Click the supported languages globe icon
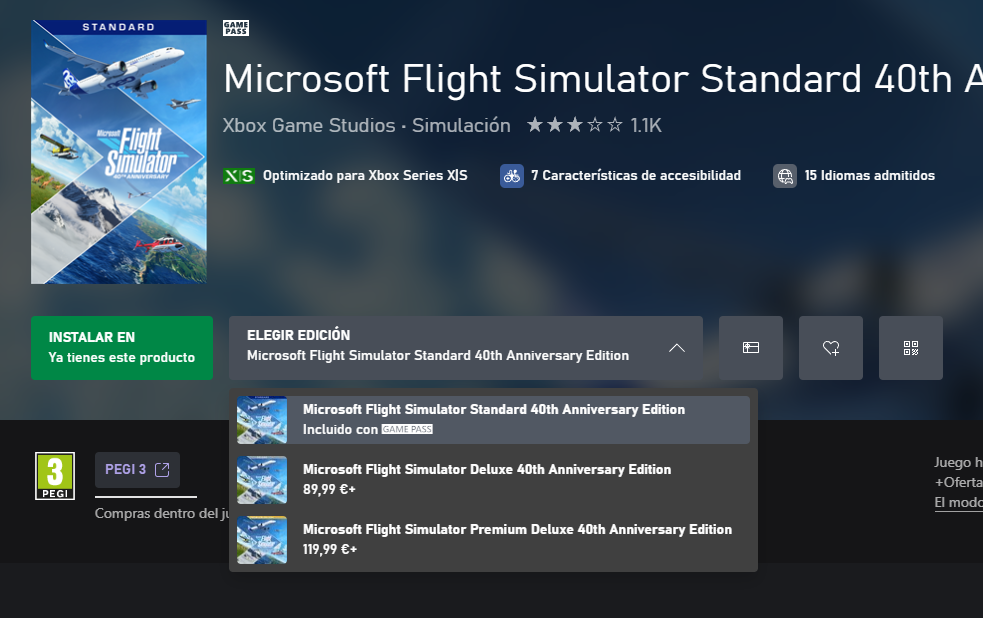 tap(785, 175)
